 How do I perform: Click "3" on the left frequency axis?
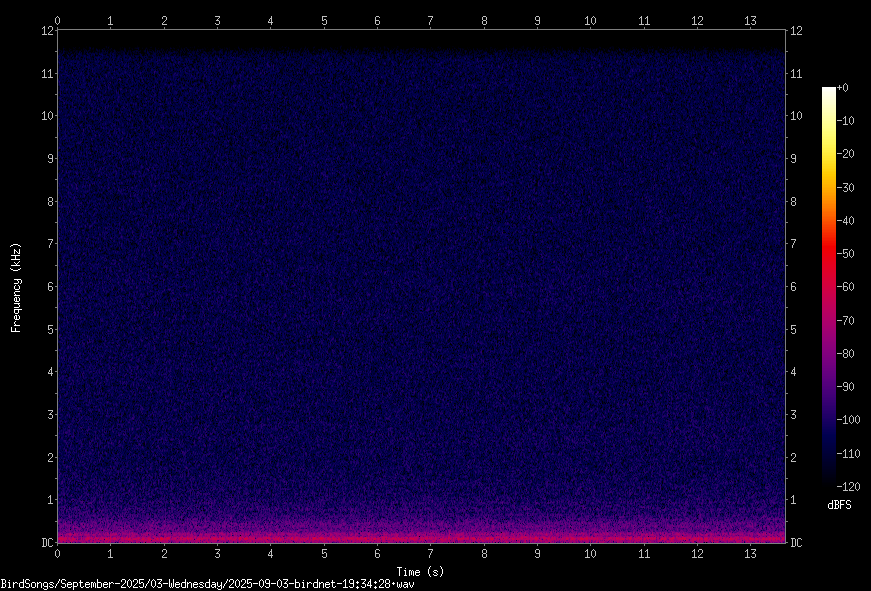(x=51, y=414)
